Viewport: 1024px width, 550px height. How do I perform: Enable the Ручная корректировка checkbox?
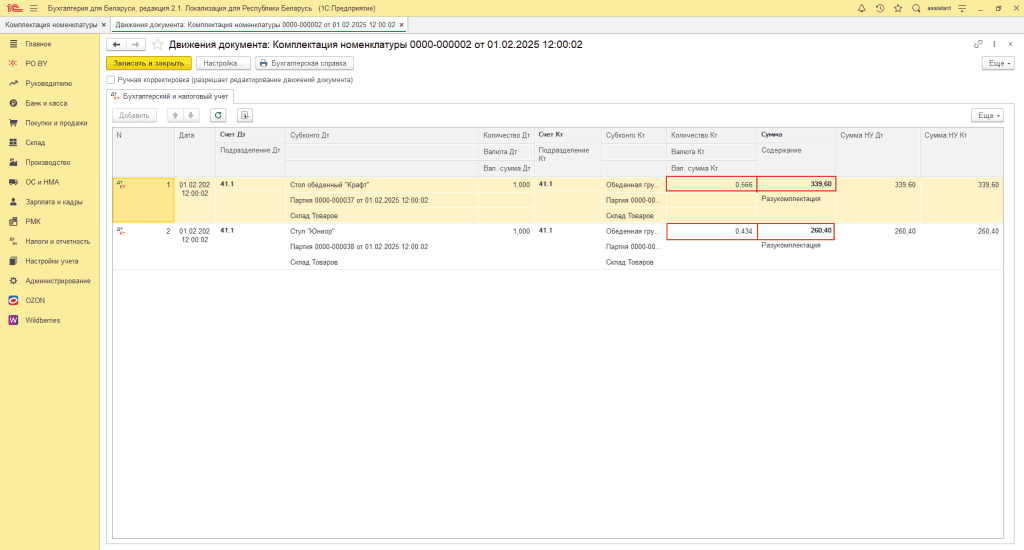click(111, 79)
